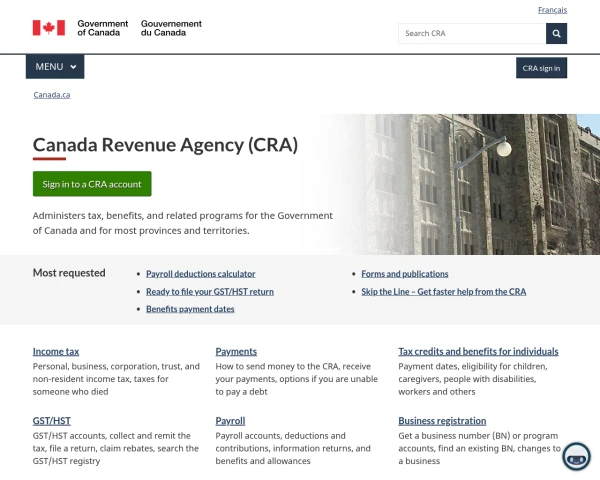This screenshot has height=480, width=600.
Task: Open the Canada.ca breadcrumb link
Action: (x=52, y=95)
